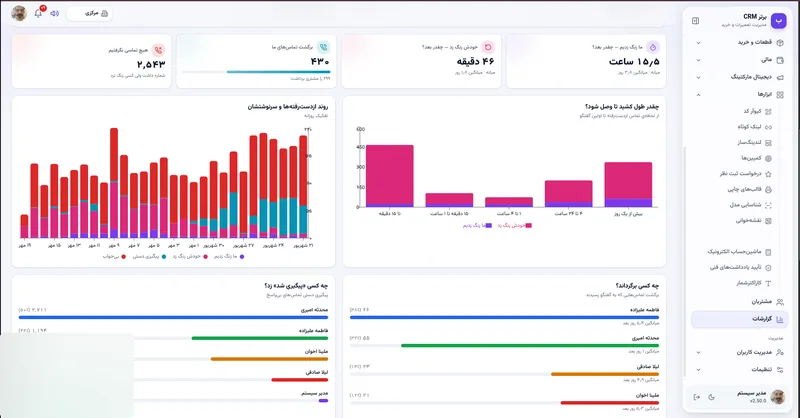
Task: Click the برتر CRM purple logo
Action: 778,20
